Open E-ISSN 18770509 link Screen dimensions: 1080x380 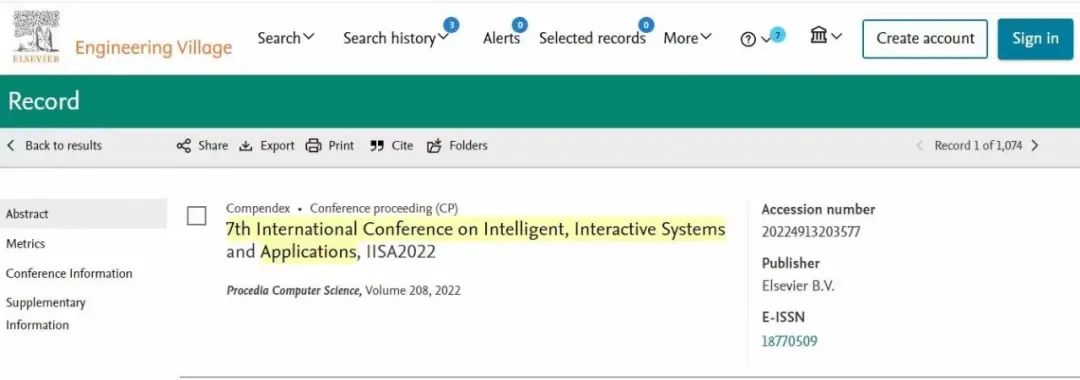[x=789, y=341]
